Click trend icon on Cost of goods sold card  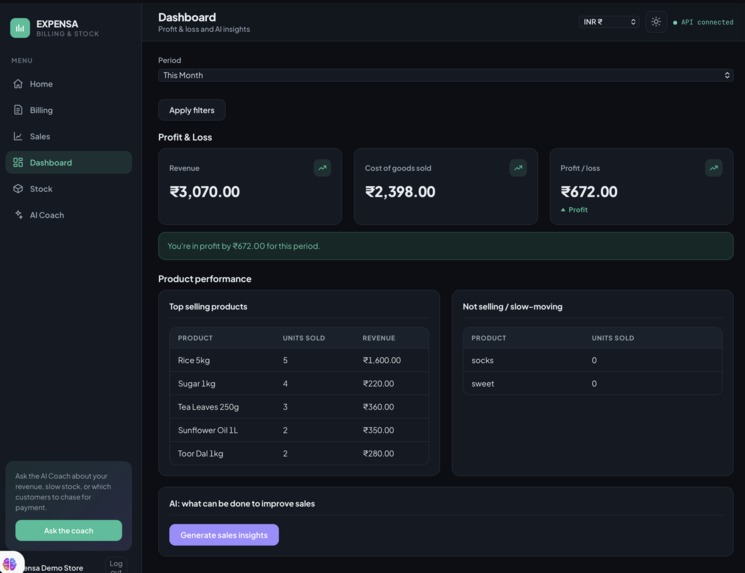(x=518, y=168)
